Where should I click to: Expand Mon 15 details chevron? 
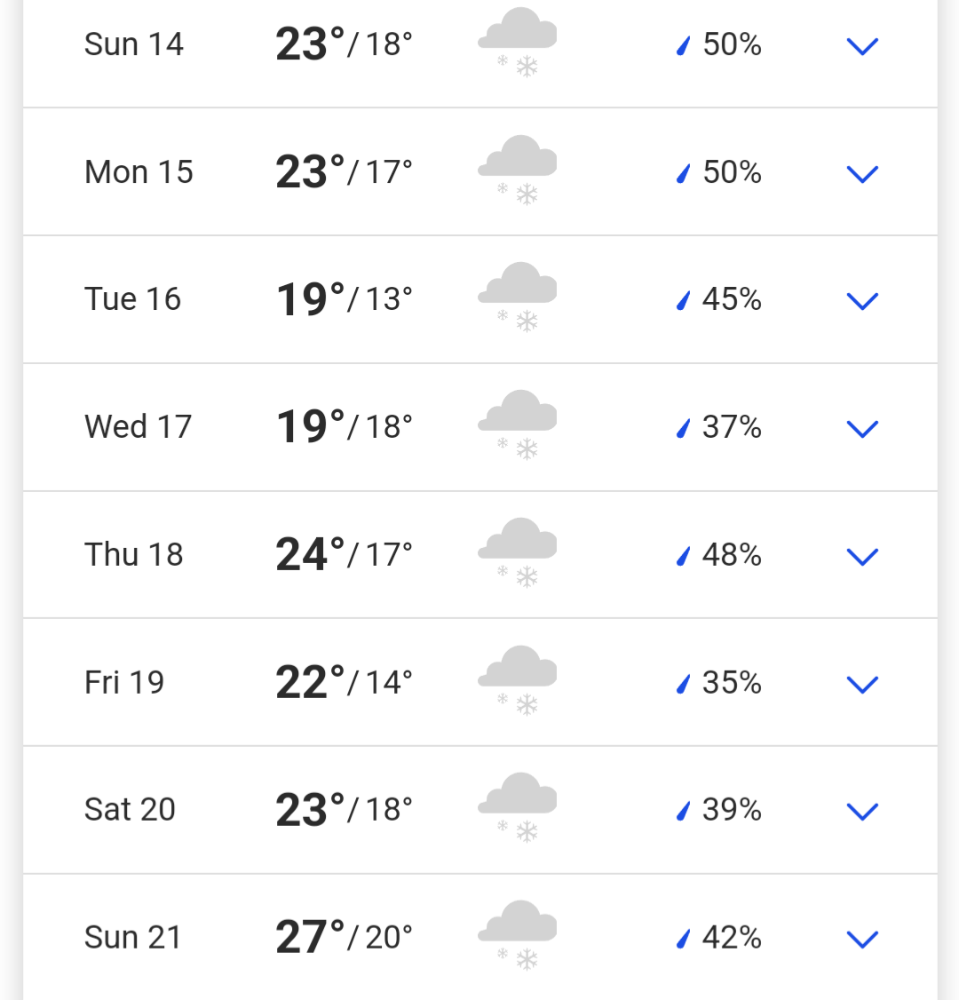click(x=862, y=173)
